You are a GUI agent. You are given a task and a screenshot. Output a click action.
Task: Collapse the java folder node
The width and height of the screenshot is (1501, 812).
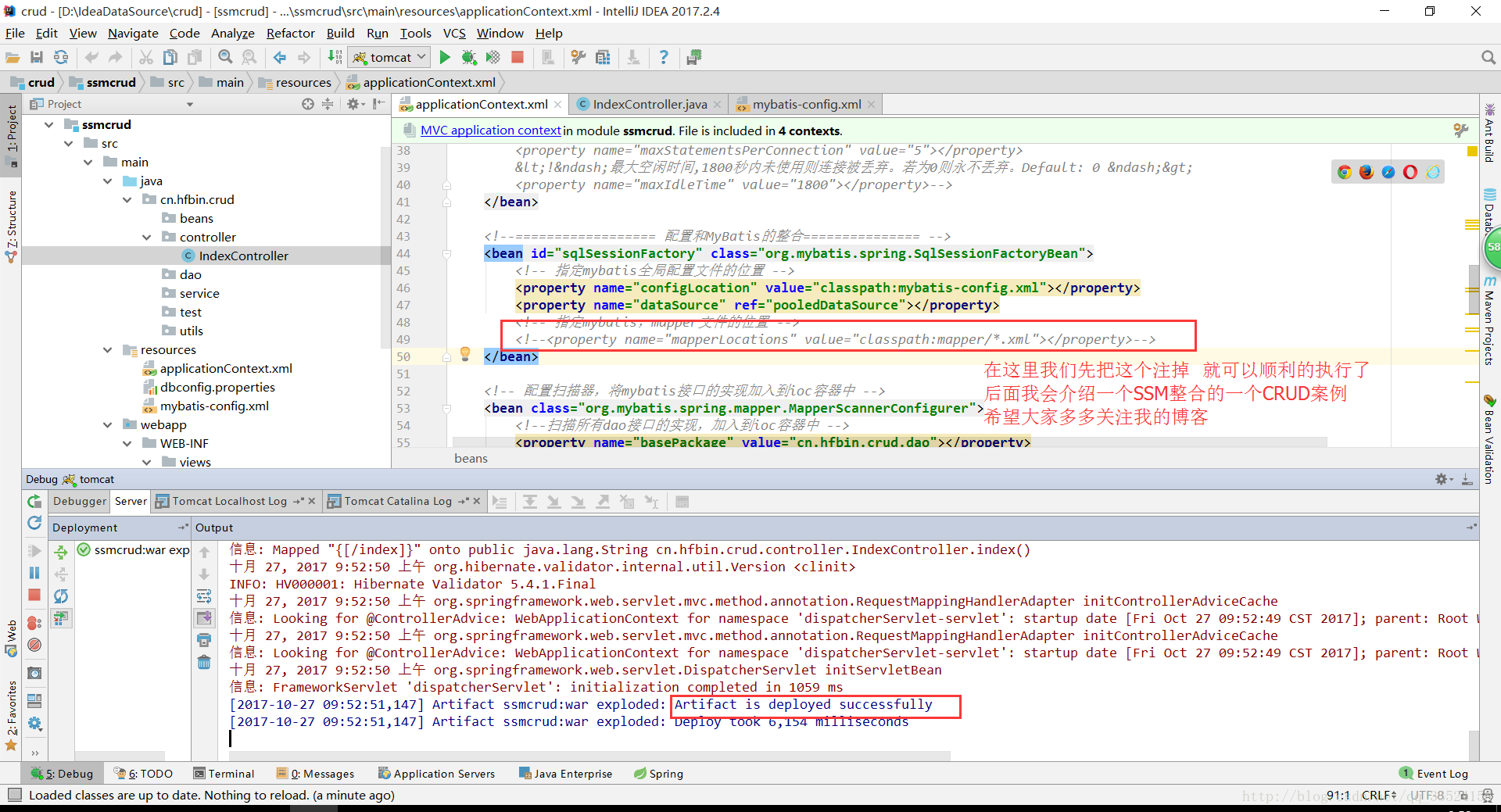pyautogui.click(x=108, y=181)
